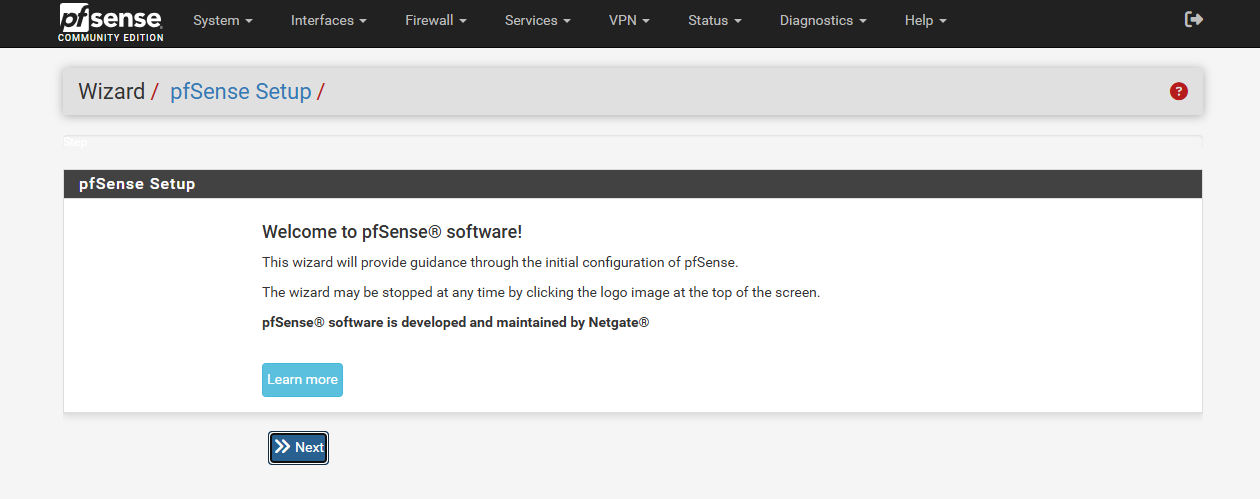This screenshot has height=499, width=1260.
Task: Click the initial configuration guidance sentence
Action: pos(500,263)
